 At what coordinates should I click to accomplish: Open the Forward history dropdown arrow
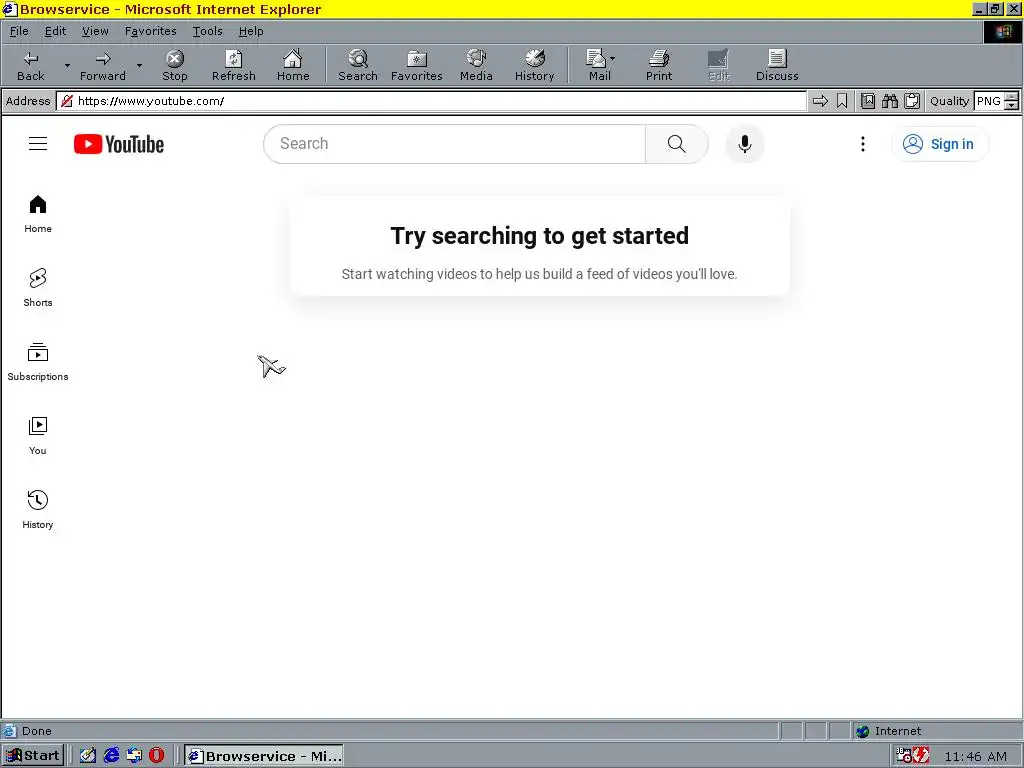(139, 65)
